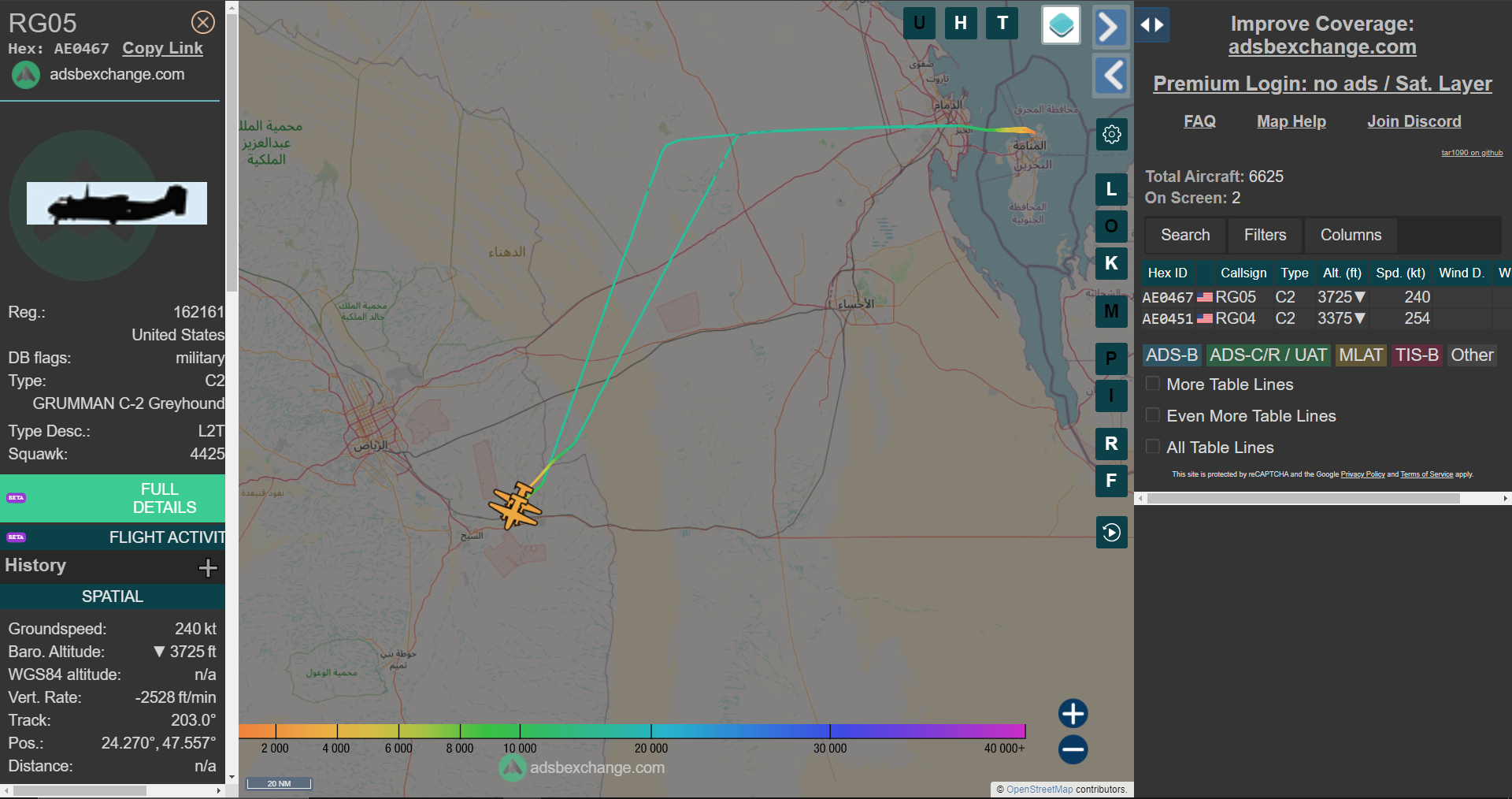Image resolution: width=1512 pixels, height=799 pixels.
Task: Switch to the Search tab
Action: pos(1185,235)
